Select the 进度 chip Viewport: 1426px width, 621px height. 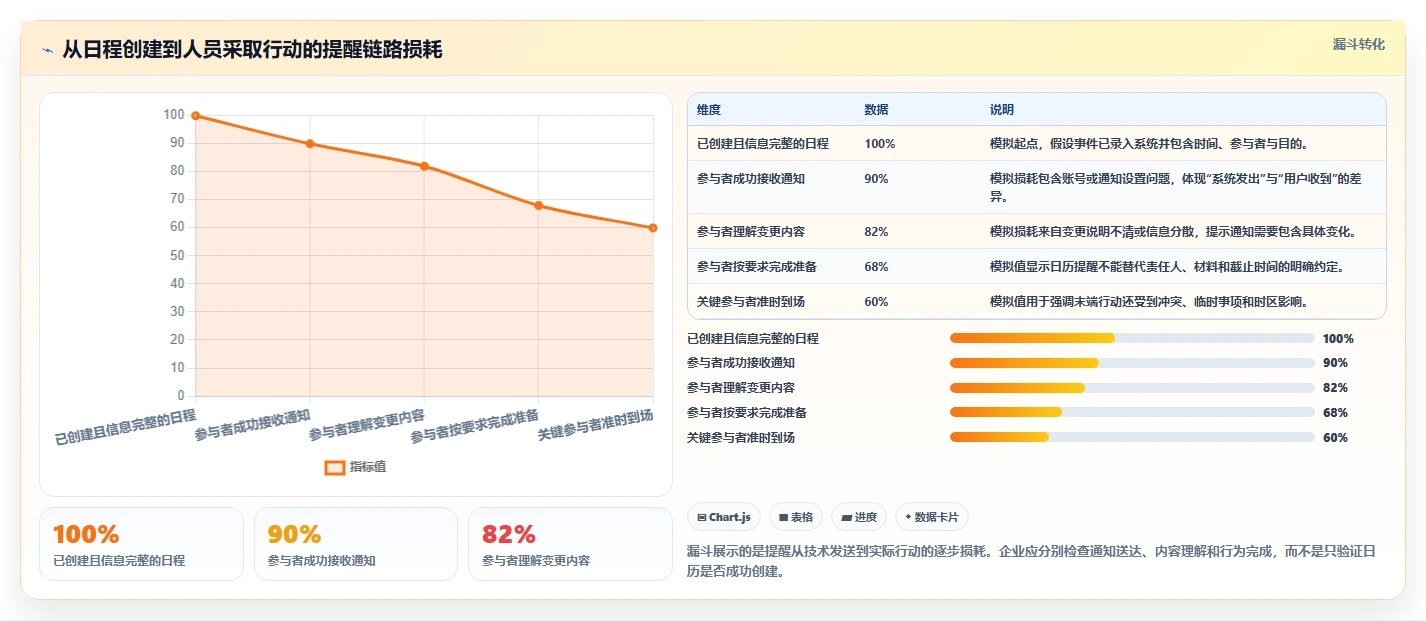(x=859, y=517)
